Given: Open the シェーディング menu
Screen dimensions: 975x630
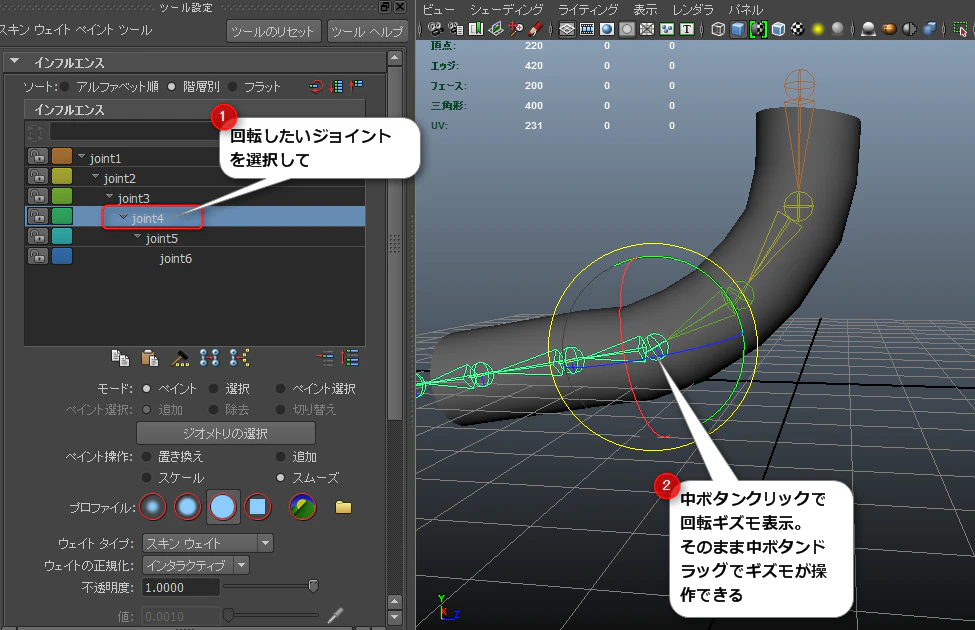Looking at the screenshot, I should point(506,9).
